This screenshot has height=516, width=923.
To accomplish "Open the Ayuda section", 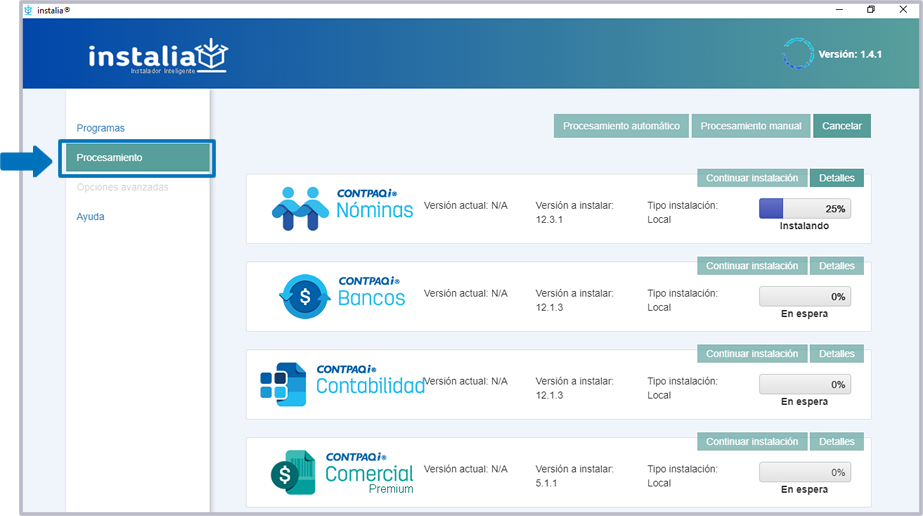I will click(90, 217).
